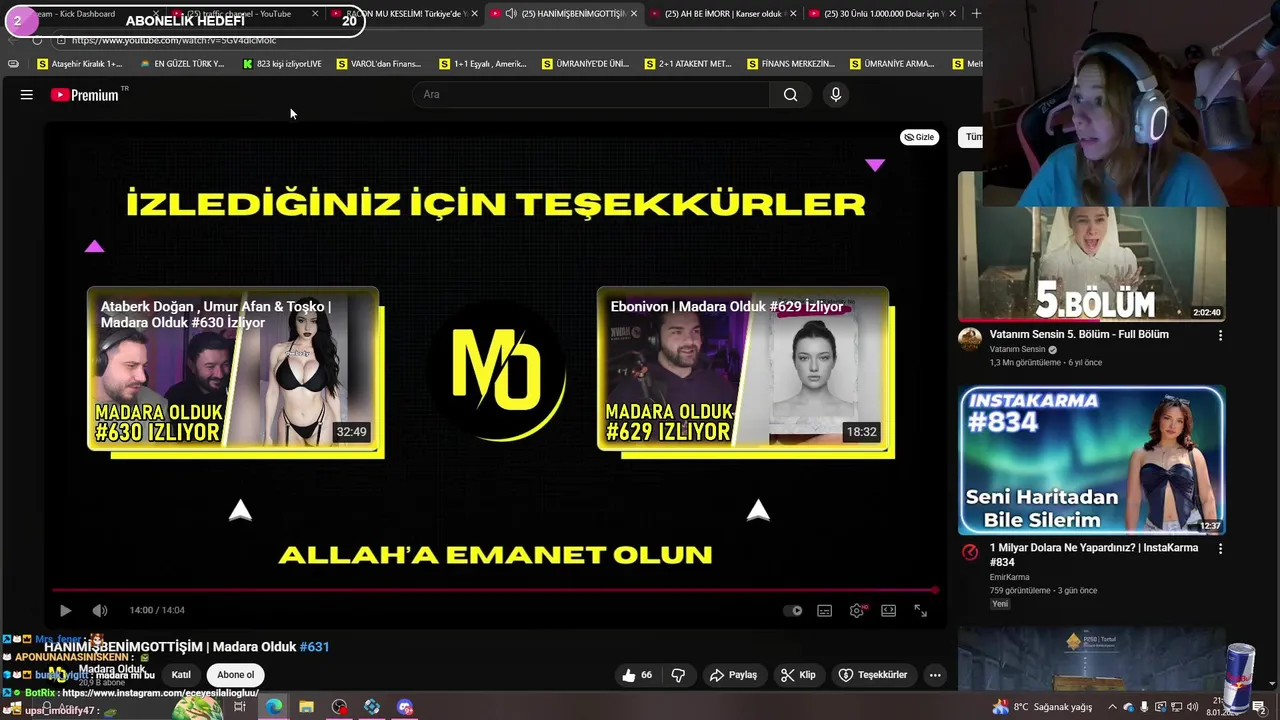
Task: Close the HANIMİŞBENİMGOTTİŞİM browser tab
Action: (633, 14)
